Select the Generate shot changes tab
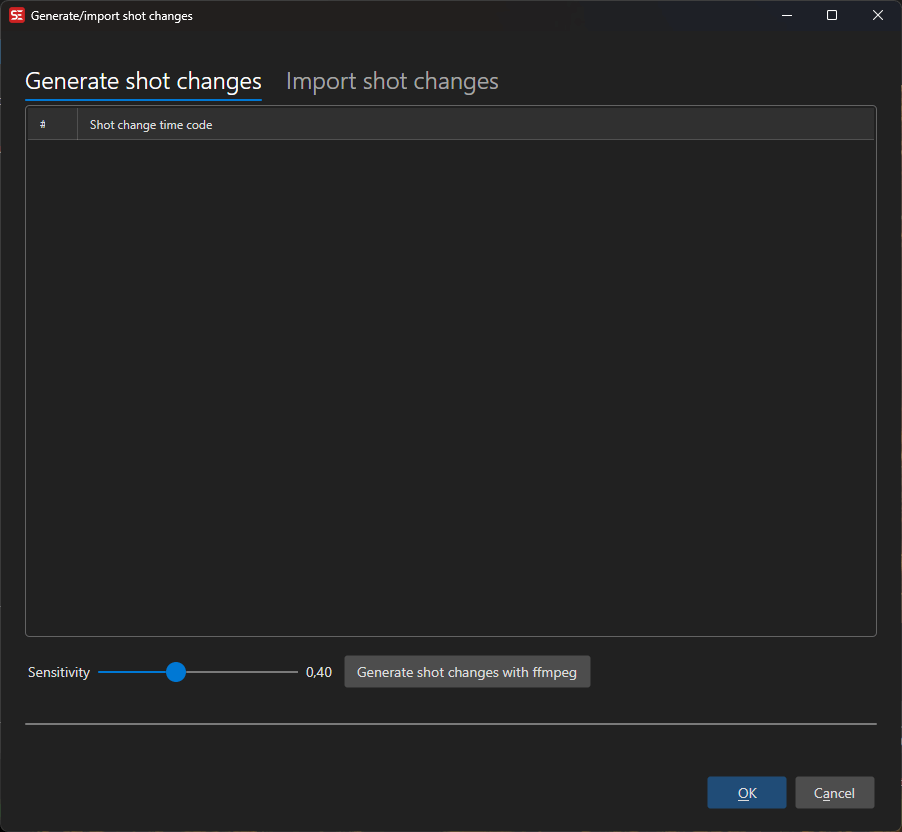 pos(143,81)
